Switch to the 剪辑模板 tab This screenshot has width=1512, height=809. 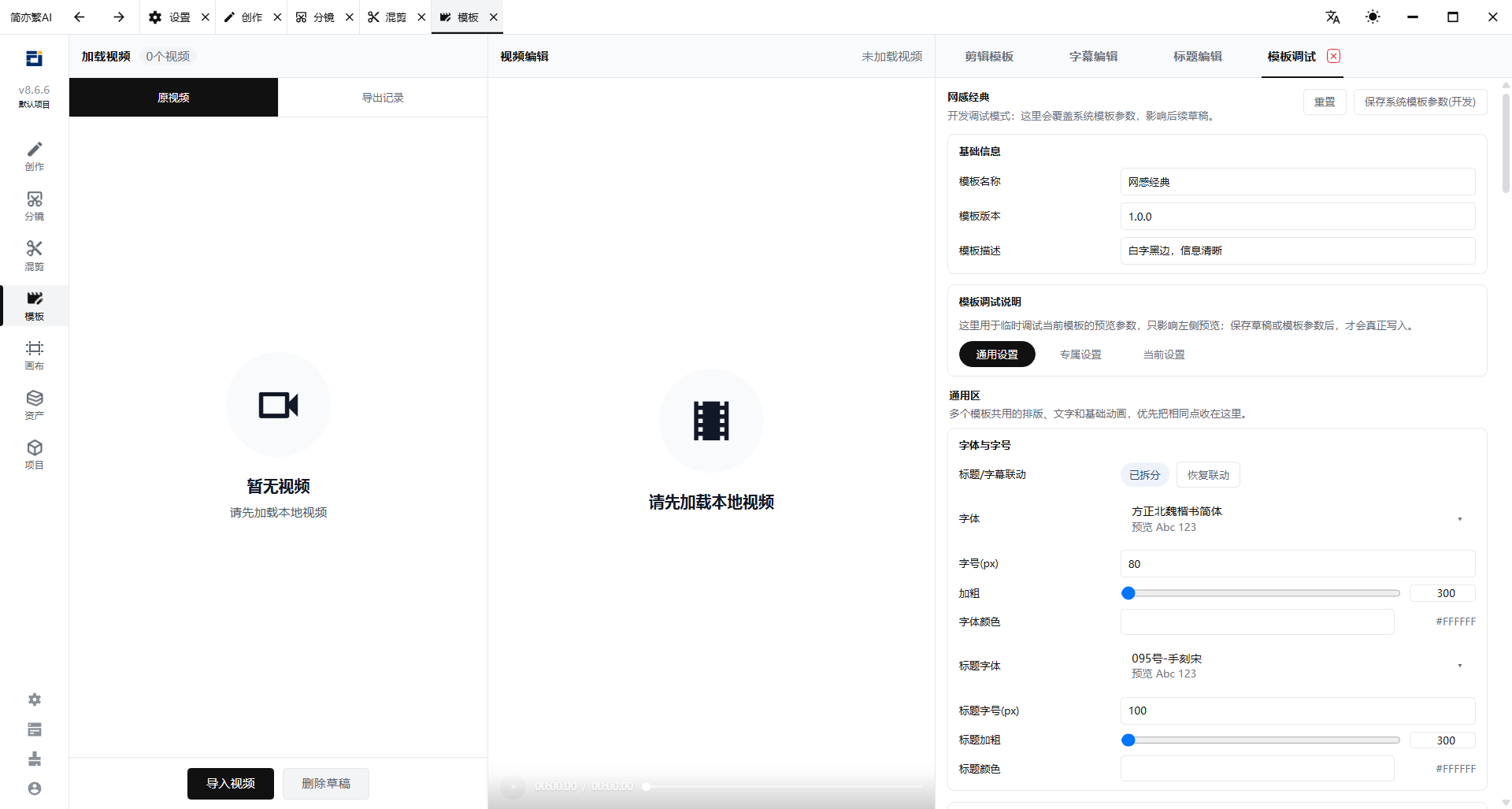point(989,56)
